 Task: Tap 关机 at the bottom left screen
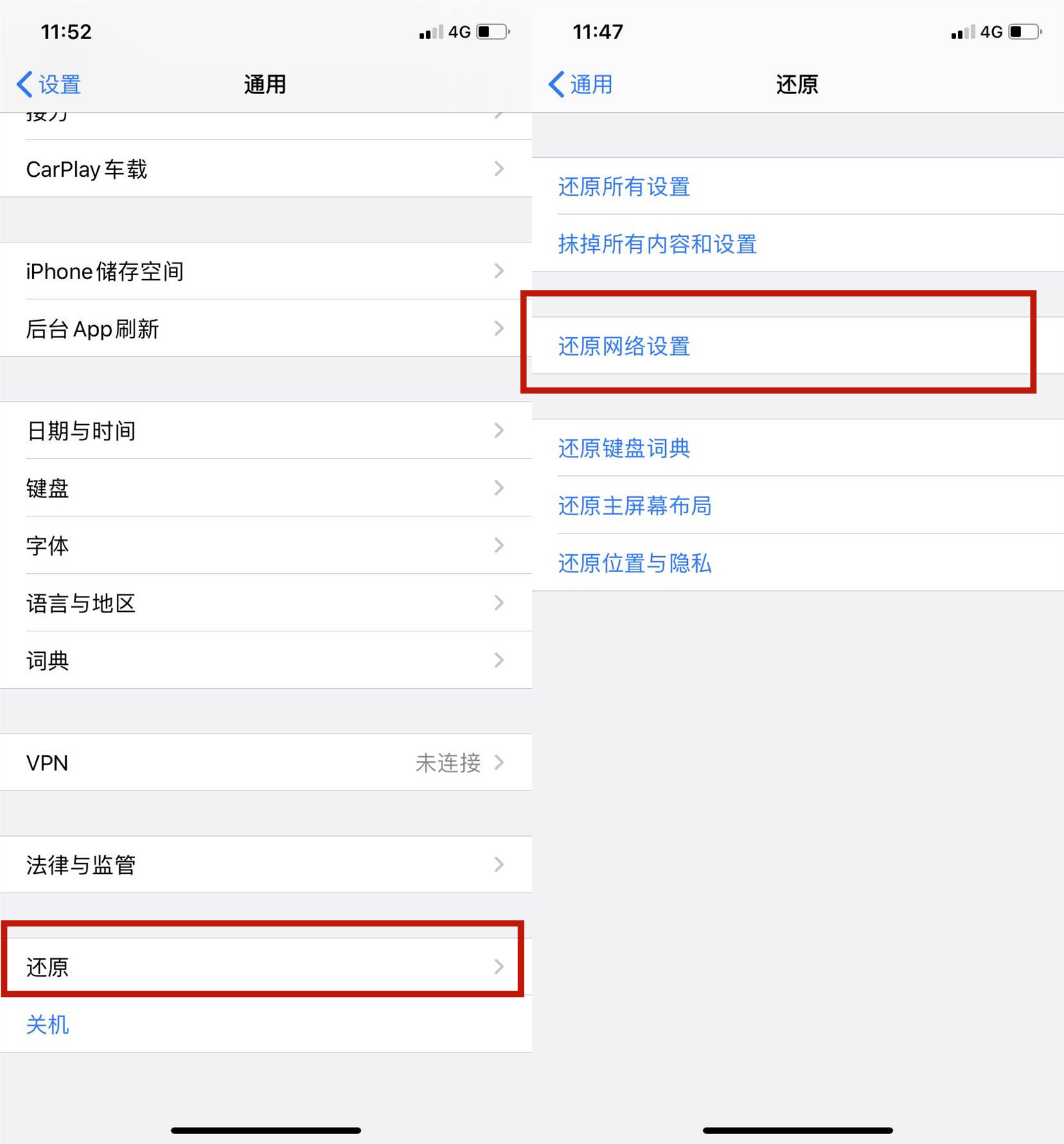tap(47, 1025)
